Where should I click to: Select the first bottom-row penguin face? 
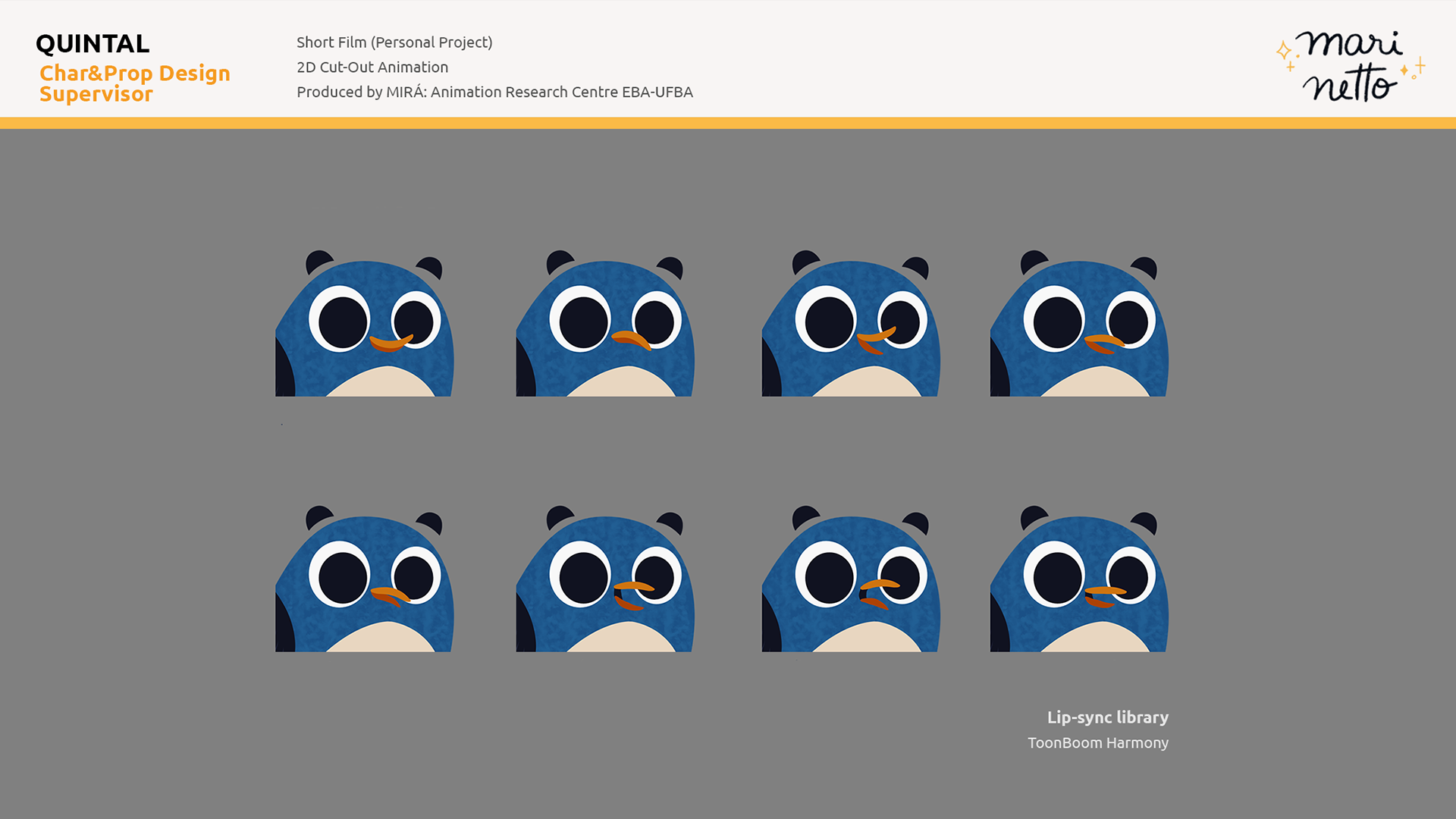click(365, 579)
